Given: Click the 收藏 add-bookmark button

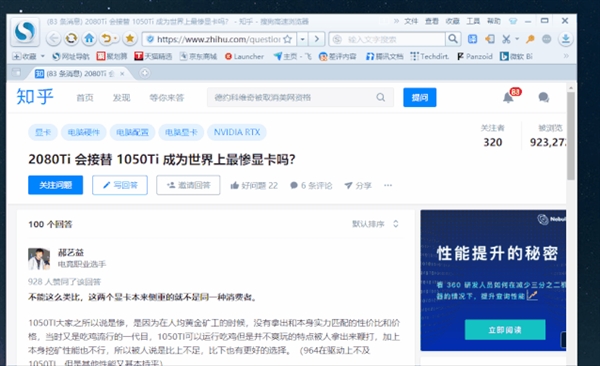Looking at the screenshot, I should pyautogui.click(x=24, y=57).
